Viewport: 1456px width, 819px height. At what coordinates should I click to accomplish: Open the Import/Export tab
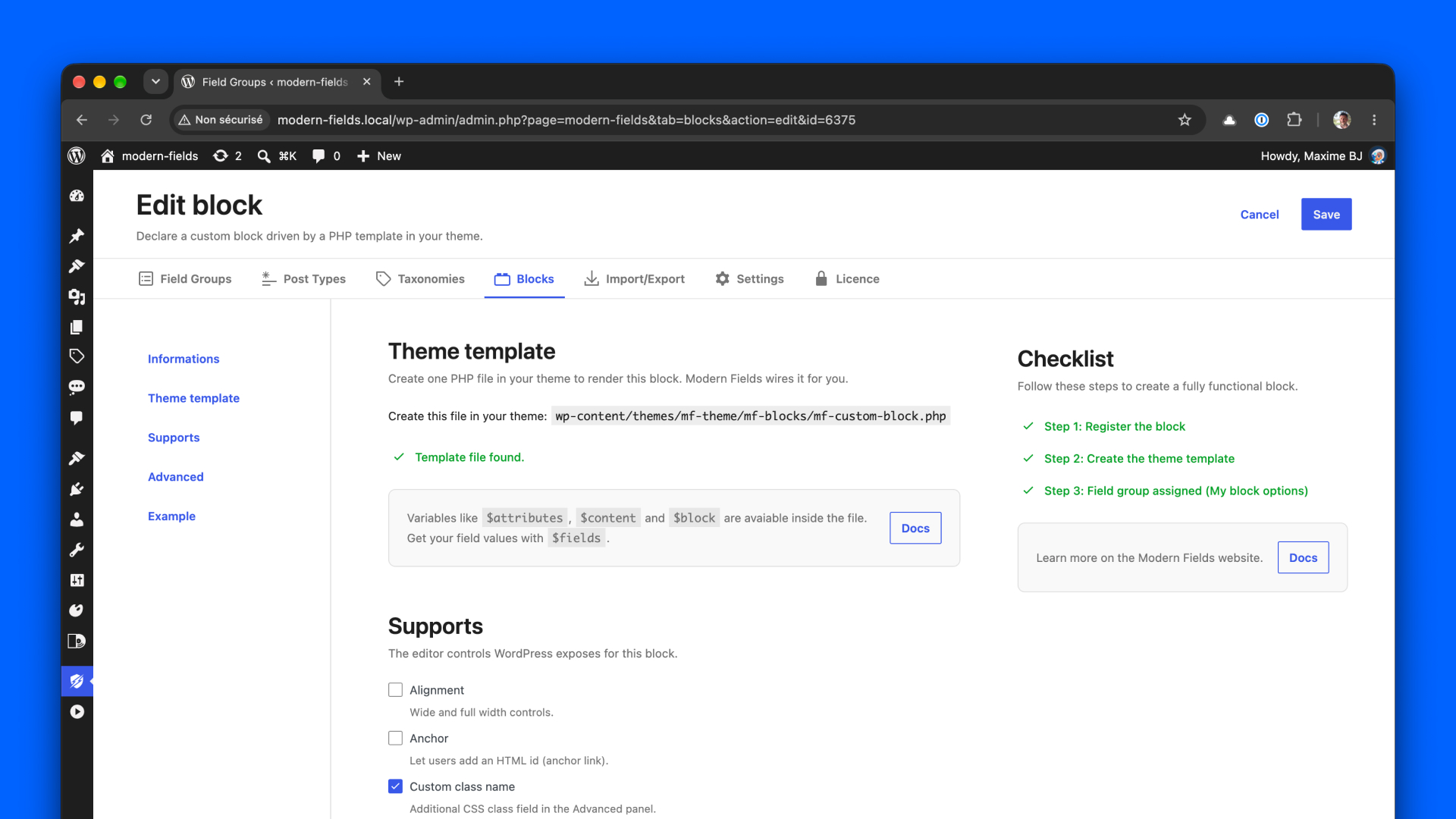pyautogui.click(x=634, y=279)
